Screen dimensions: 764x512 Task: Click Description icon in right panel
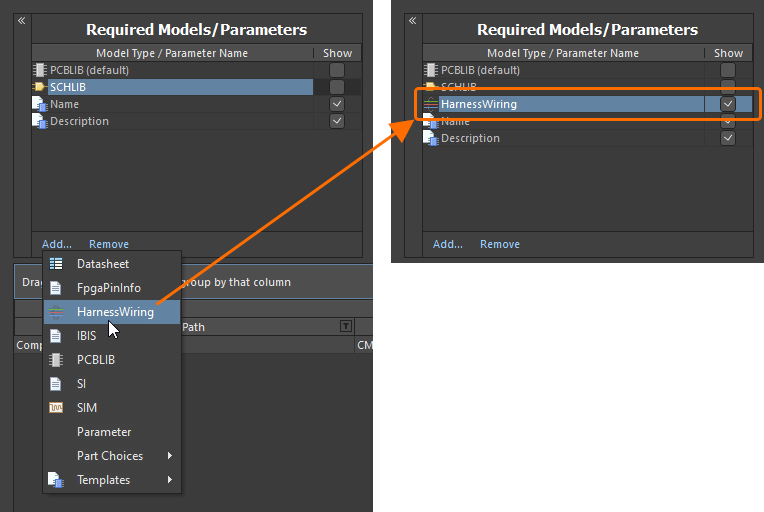click(431, 138)
